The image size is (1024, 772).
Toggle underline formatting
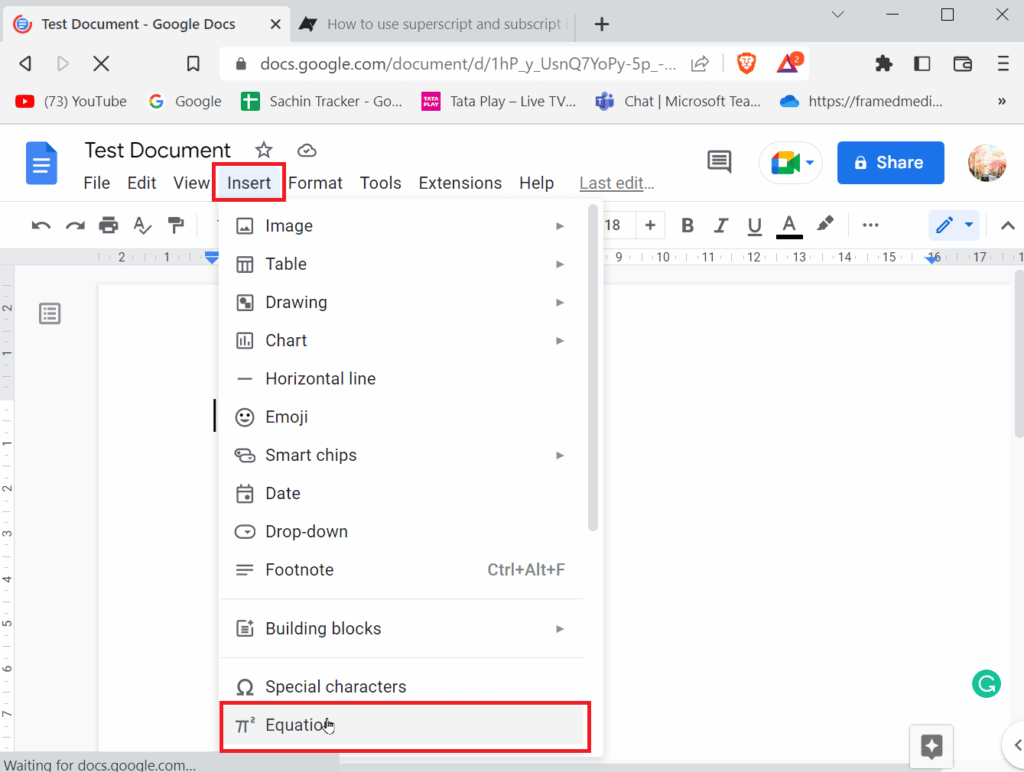(x=755, y=225)
